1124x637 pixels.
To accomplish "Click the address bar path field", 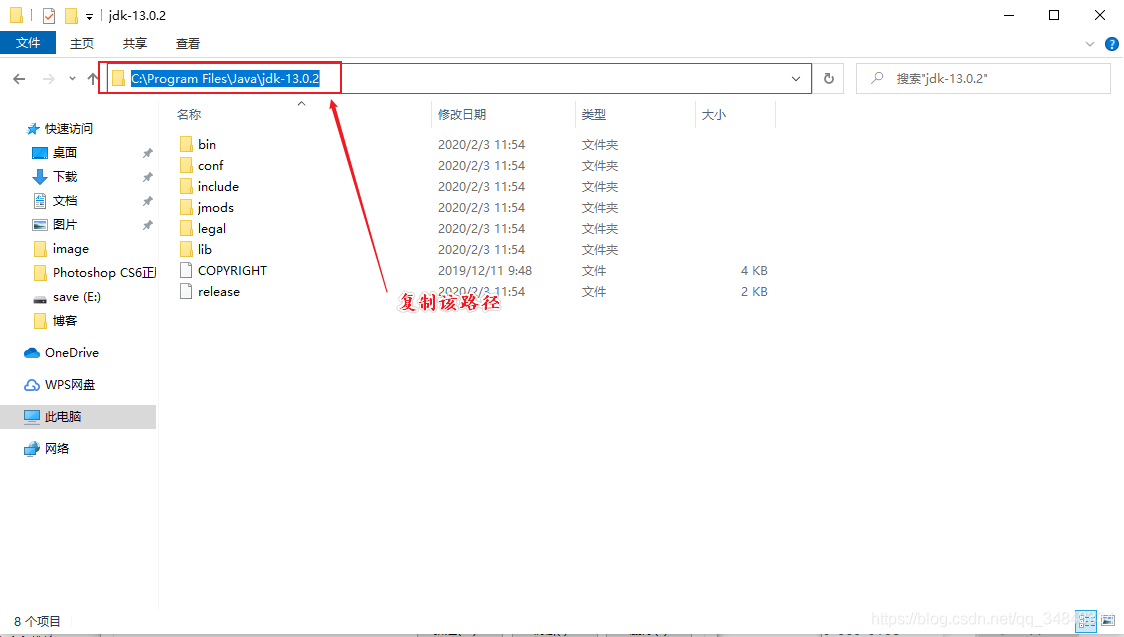I will click(x=459, y=79).
